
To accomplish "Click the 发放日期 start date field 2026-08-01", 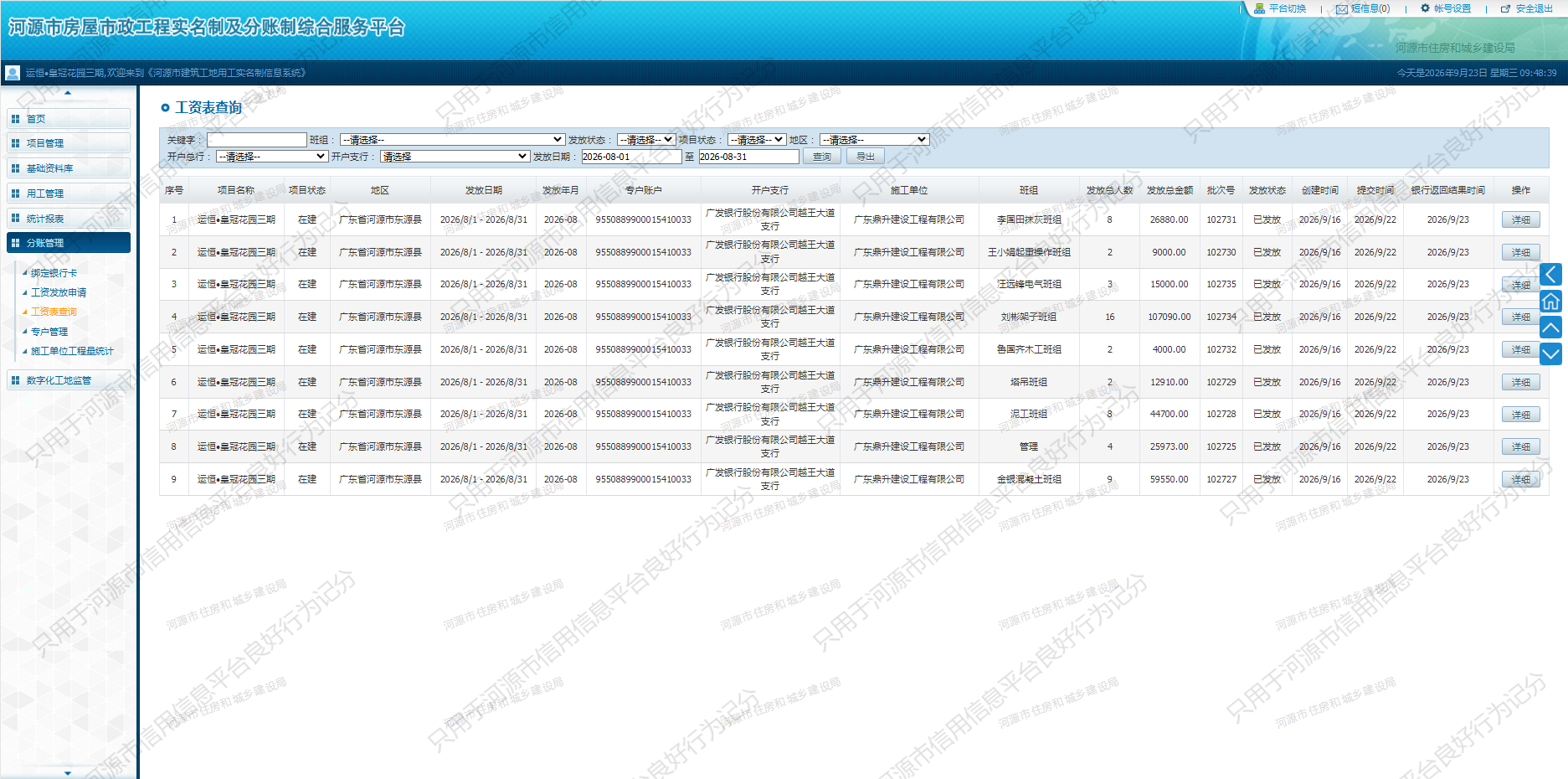I will tap(631, 157).
